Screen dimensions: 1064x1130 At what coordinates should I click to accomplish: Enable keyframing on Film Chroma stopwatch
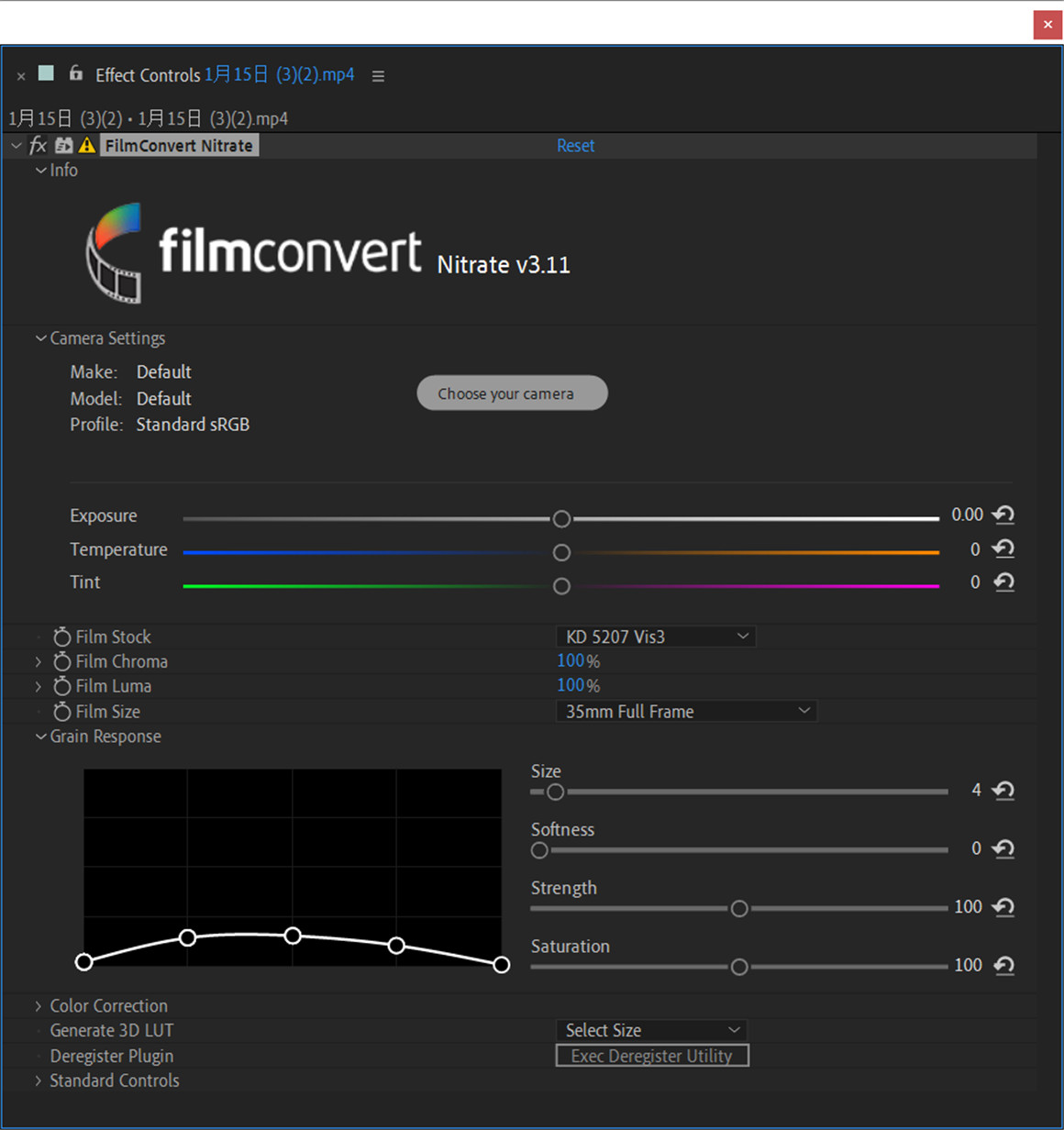(61, 661)
